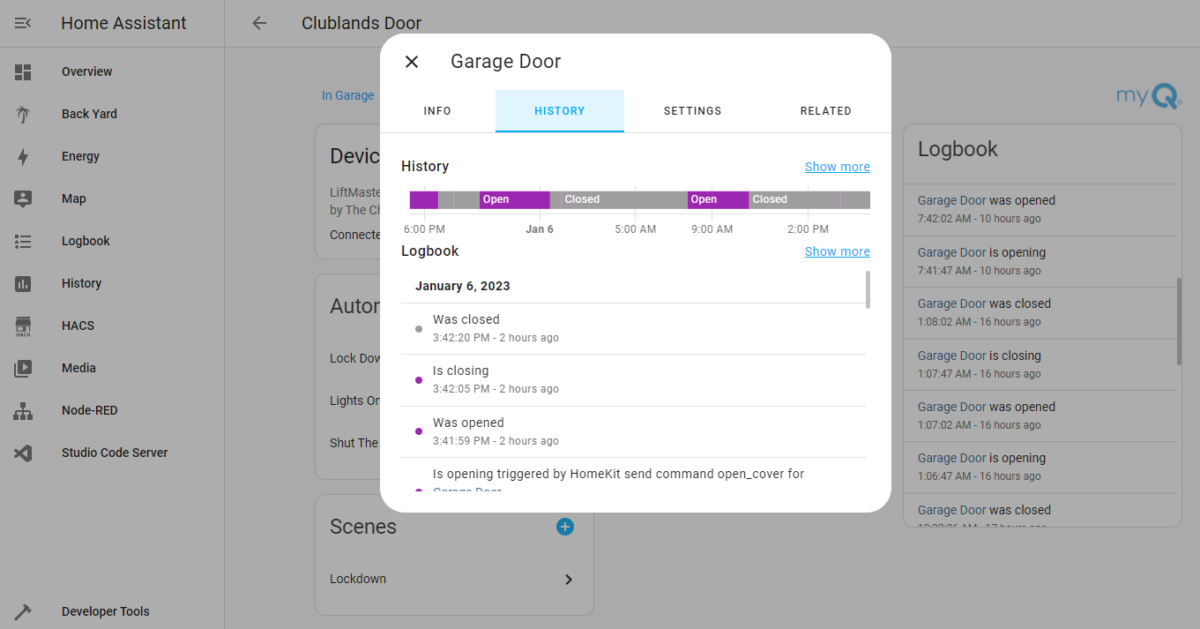The image size is (1200, 629).
Task: Switch to the SETTINGS tab
Action: tap(692, 111)
